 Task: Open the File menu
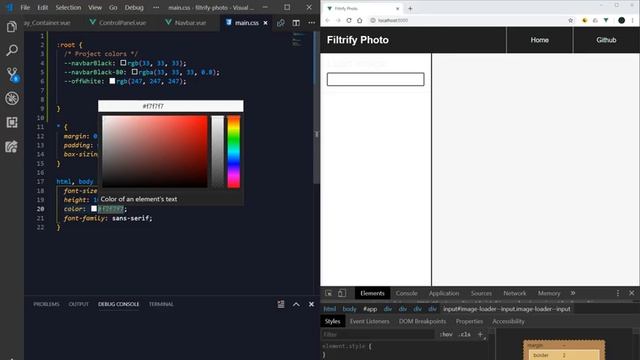pyautogui.click(x=25, y=7)
